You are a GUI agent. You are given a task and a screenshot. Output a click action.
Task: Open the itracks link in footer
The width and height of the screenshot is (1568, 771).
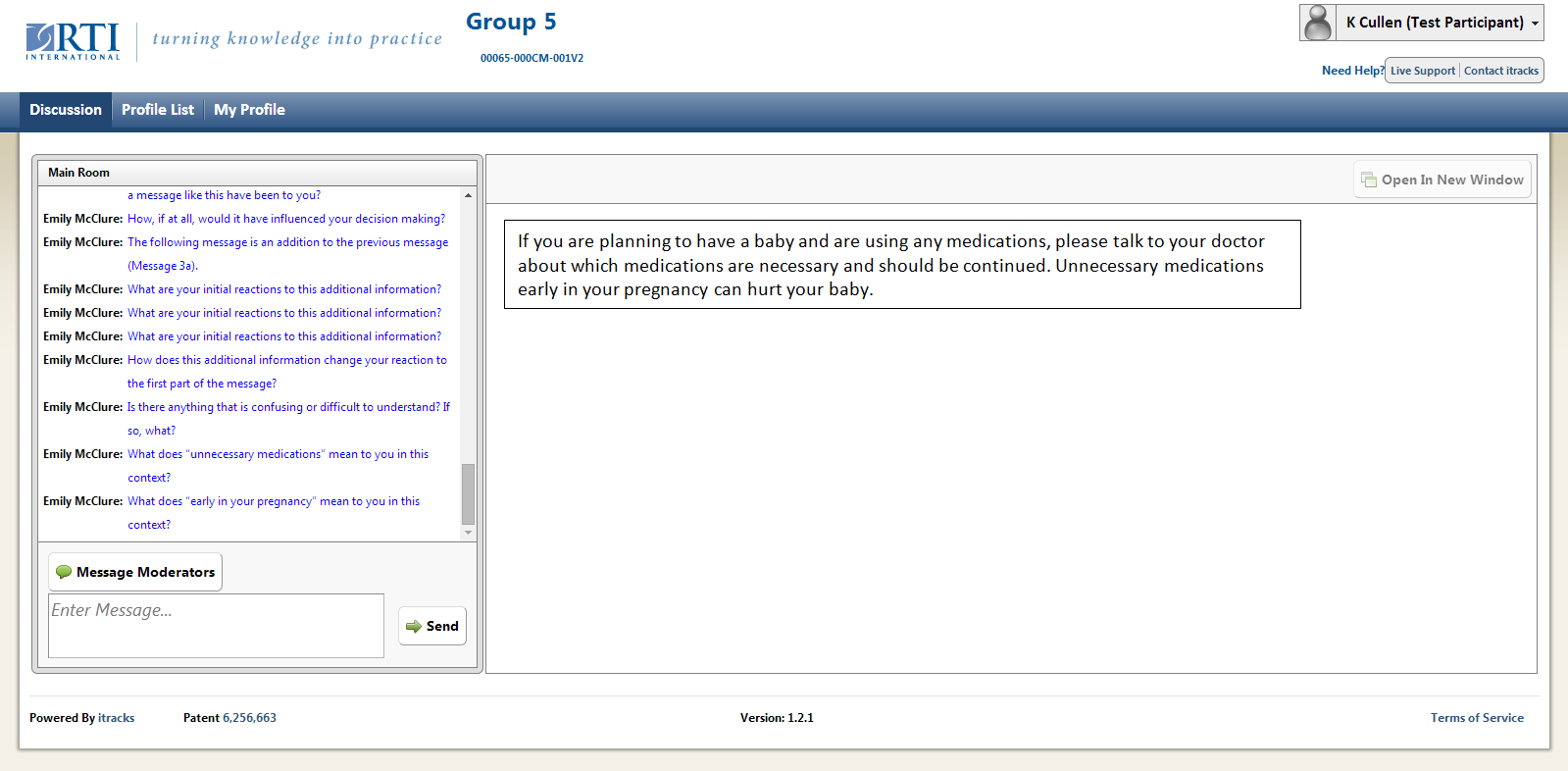117,718
